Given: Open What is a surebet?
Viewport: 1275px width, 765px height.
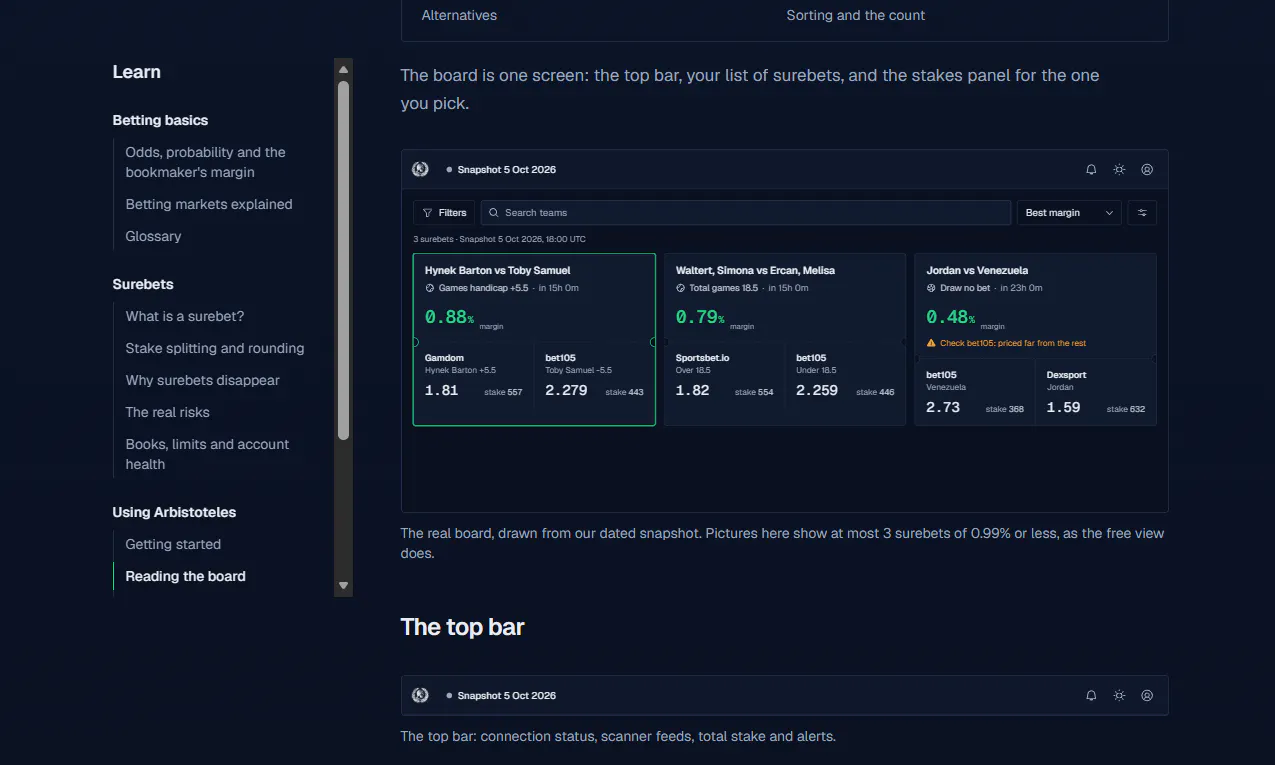Looking at the screenshot, I should pos(185,316).
